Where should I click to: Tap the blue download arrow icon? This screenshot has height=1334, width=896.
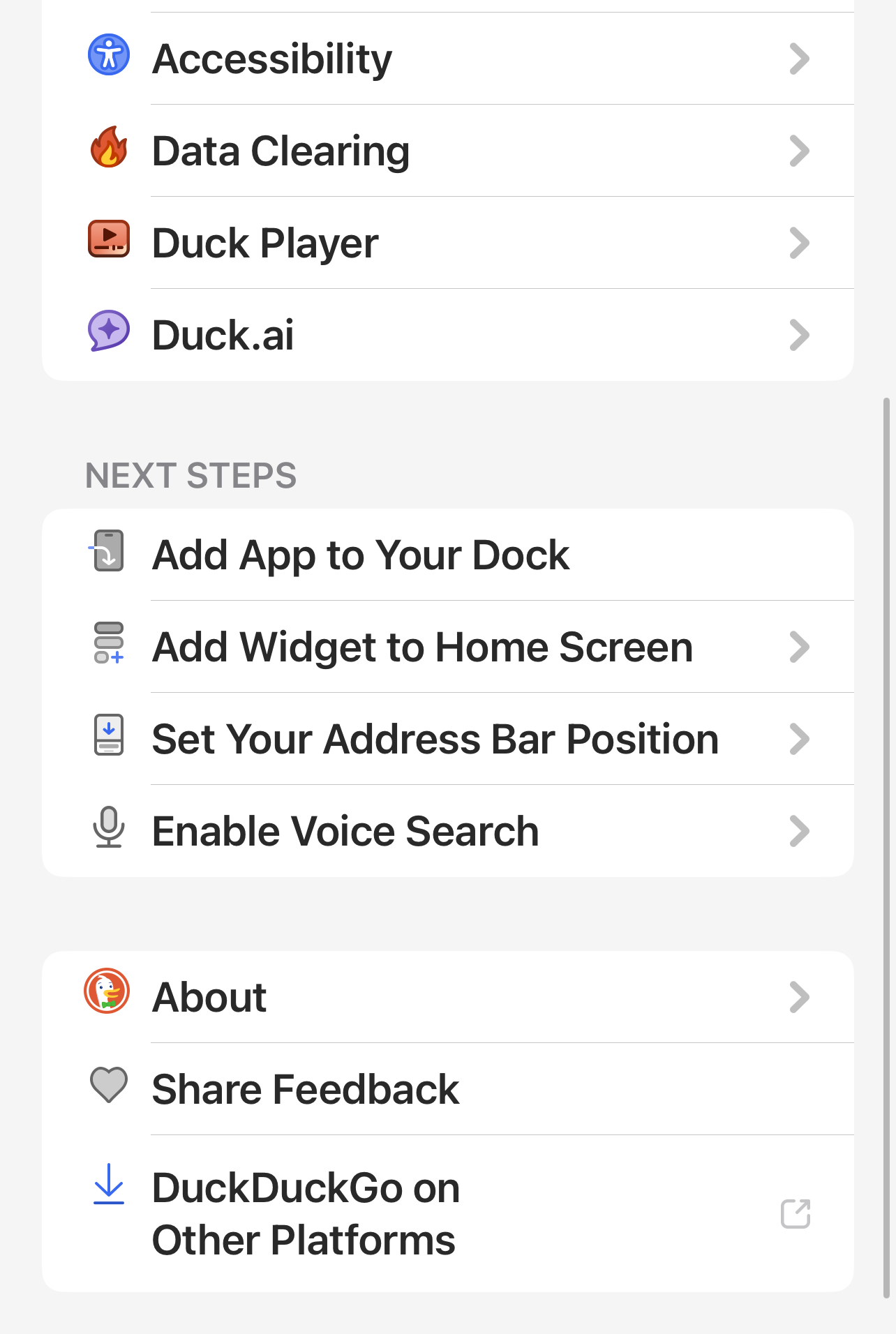click(x=109, y=1184)
